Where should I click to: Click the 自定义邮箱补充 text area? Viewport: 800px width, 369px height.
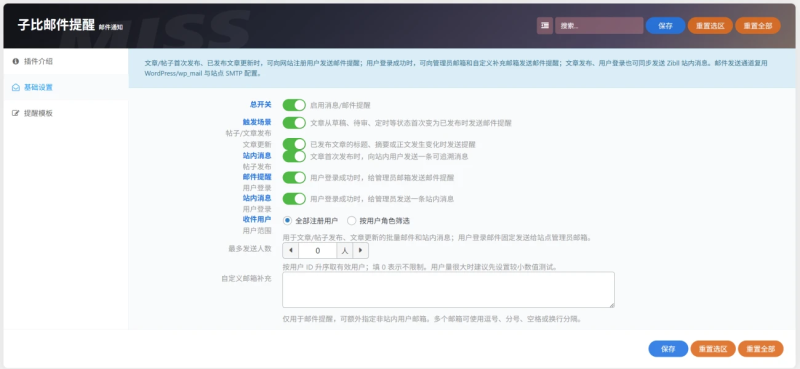[448, 289]
